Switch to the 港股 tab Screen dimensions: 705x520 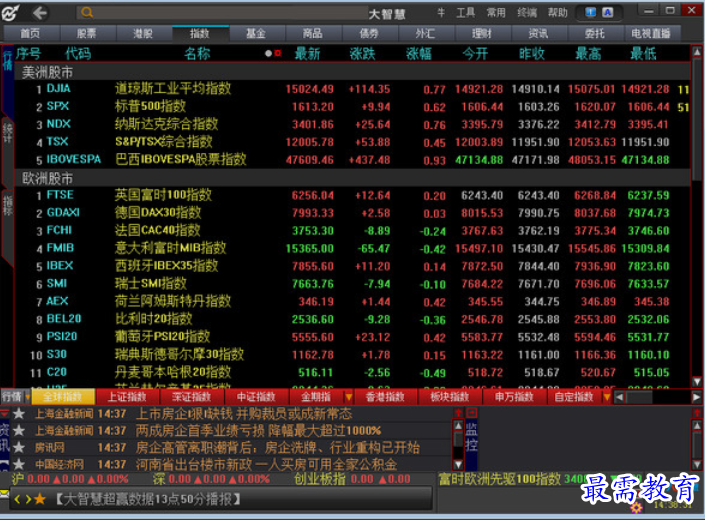point(143,33)
